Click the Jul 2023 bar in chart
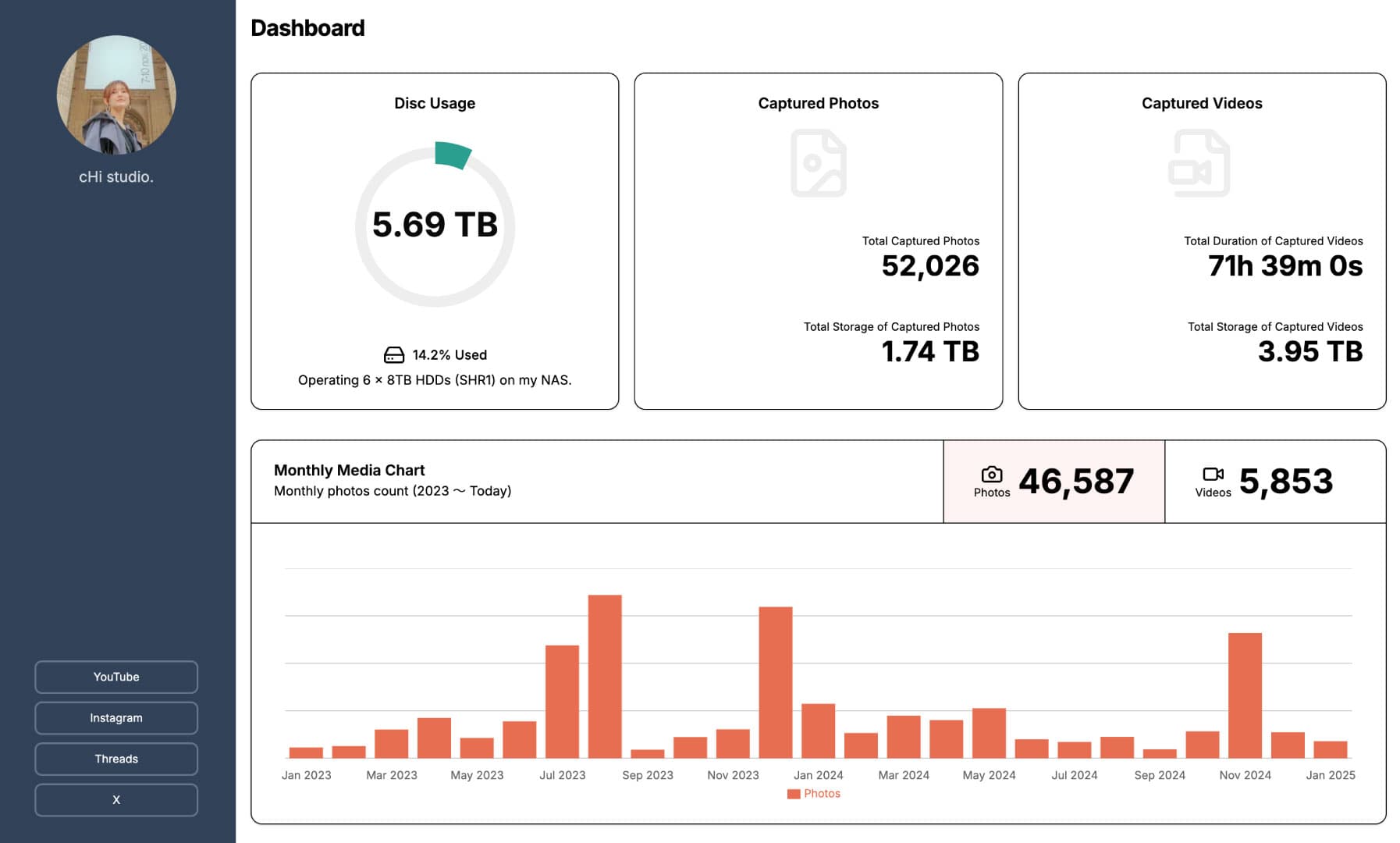This screenshot has height=843, width=1400. pyautogui.click(x=562, y=701)
